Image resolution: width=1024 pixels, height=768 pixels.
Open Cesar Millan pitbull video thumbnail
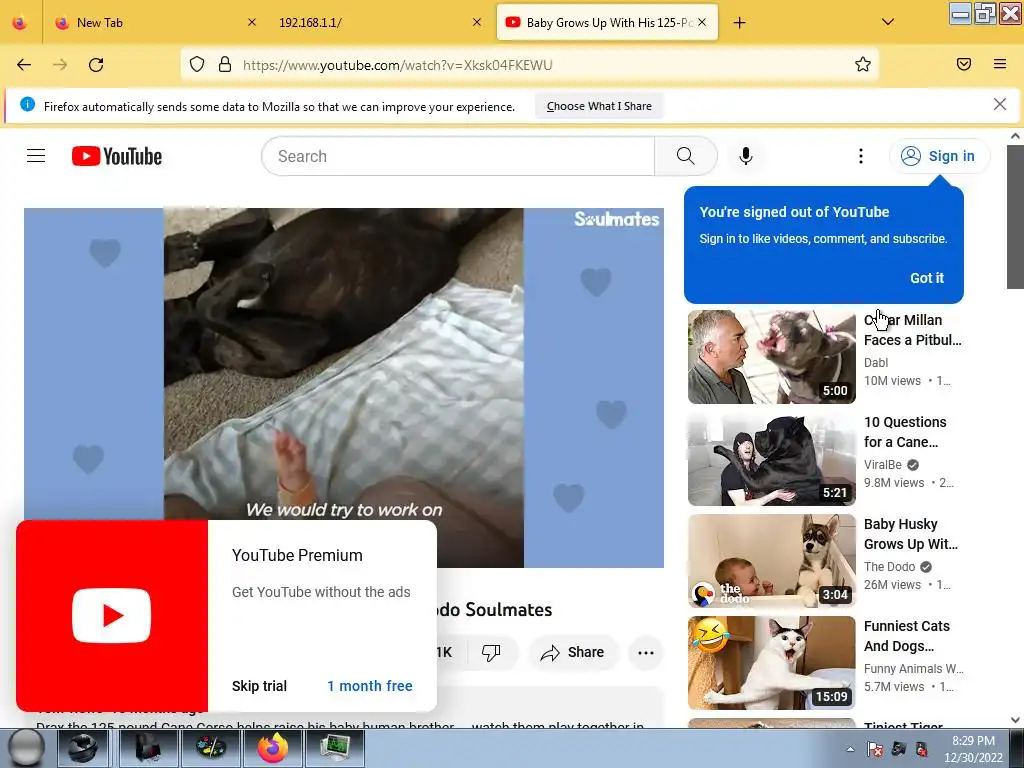(x=771, y=357)
